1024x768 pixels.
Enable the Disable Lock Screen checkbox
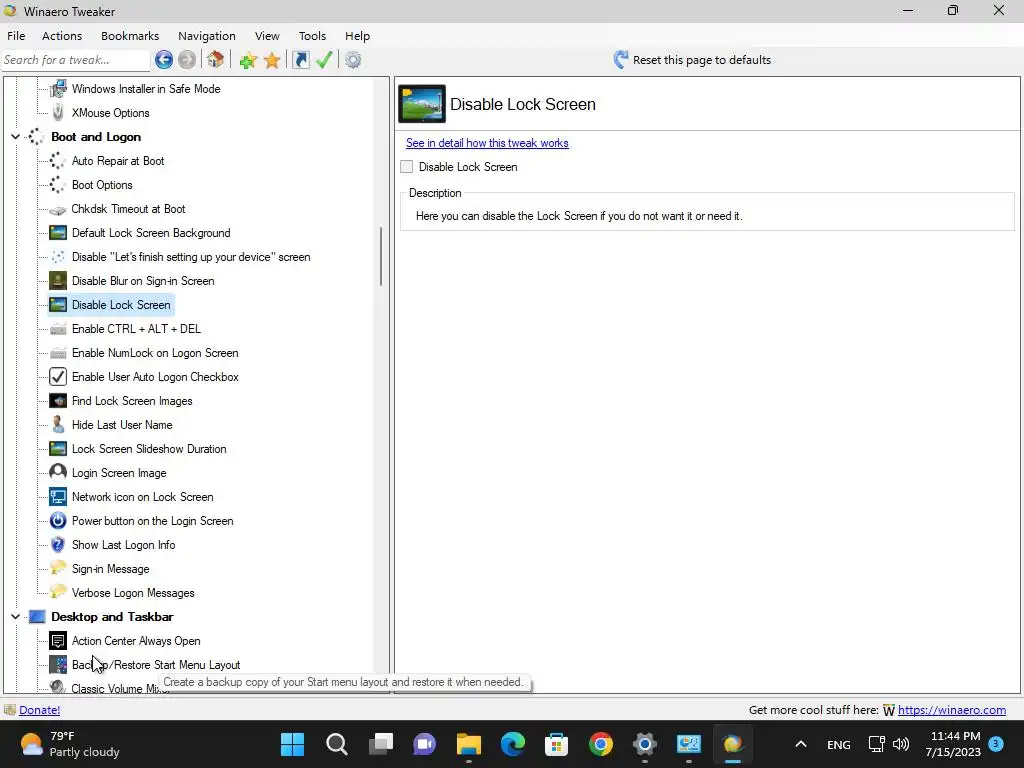407,167
